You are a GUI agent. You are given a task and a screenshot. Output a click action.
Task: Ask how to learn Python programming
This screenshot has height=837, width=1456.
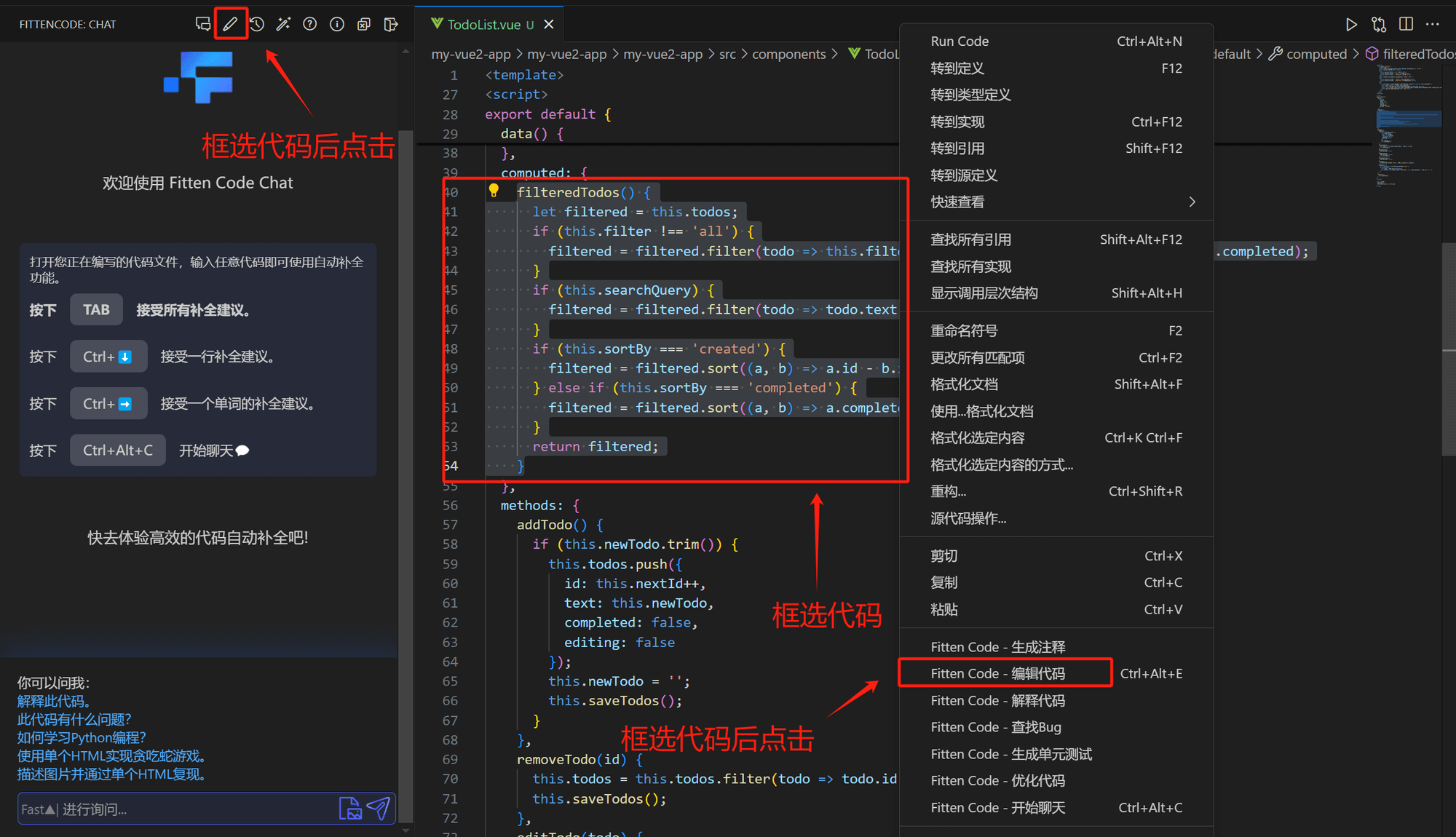click(x=82, y=737)
